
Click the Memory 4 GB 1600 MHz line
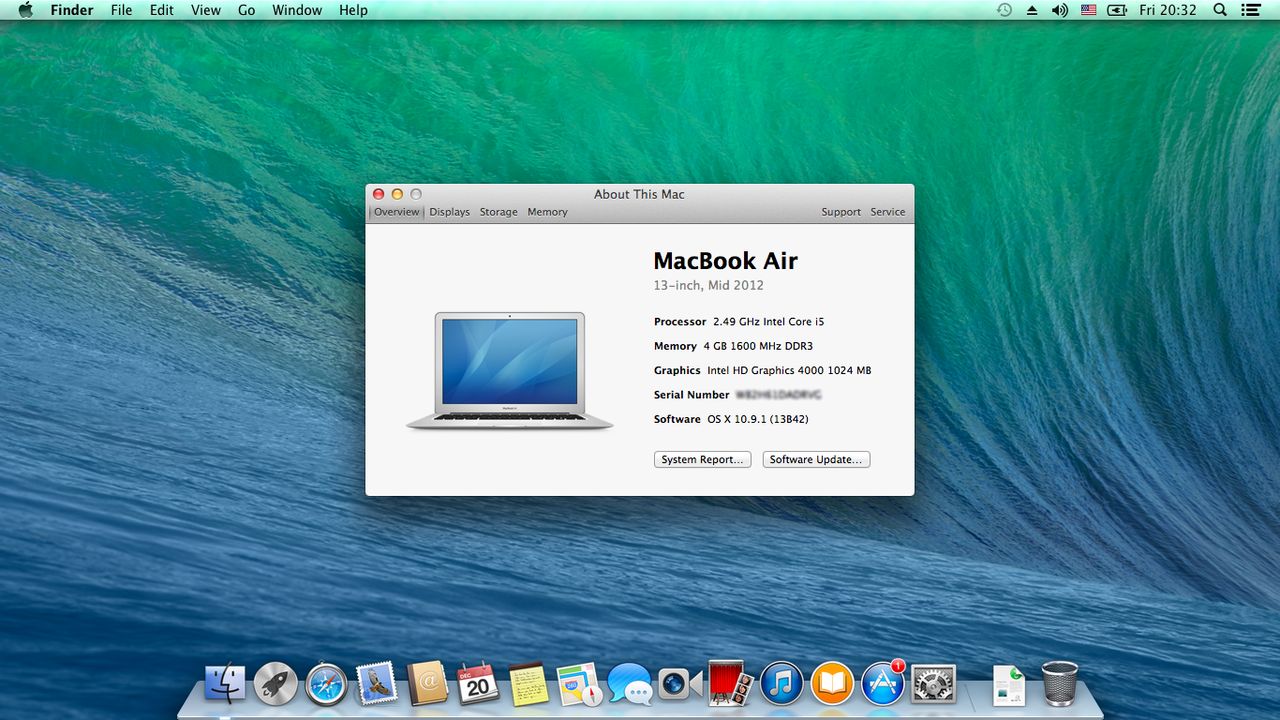click(733, 346)
